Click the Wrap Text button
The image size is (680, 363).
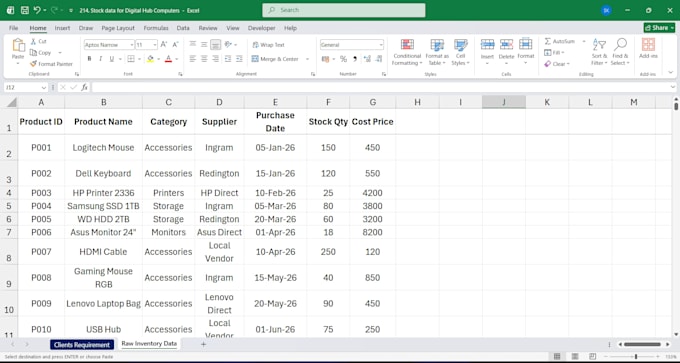(x=268, y=45)
